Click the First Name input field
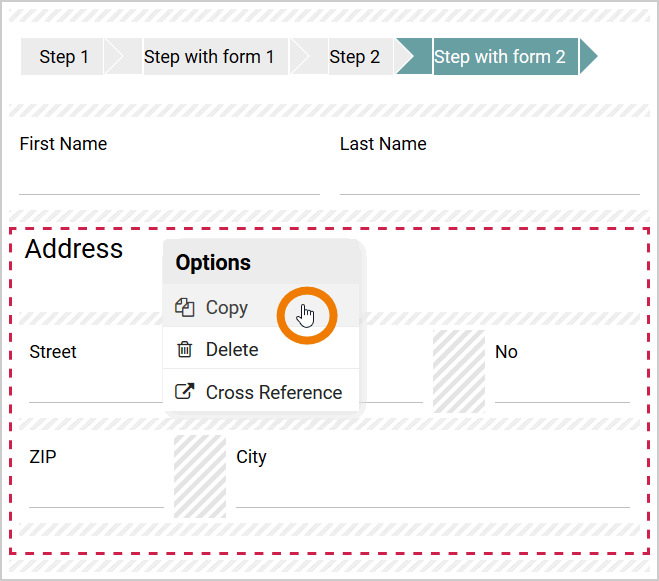This screenshot has height=581, width=659. (x=169, y=178)
